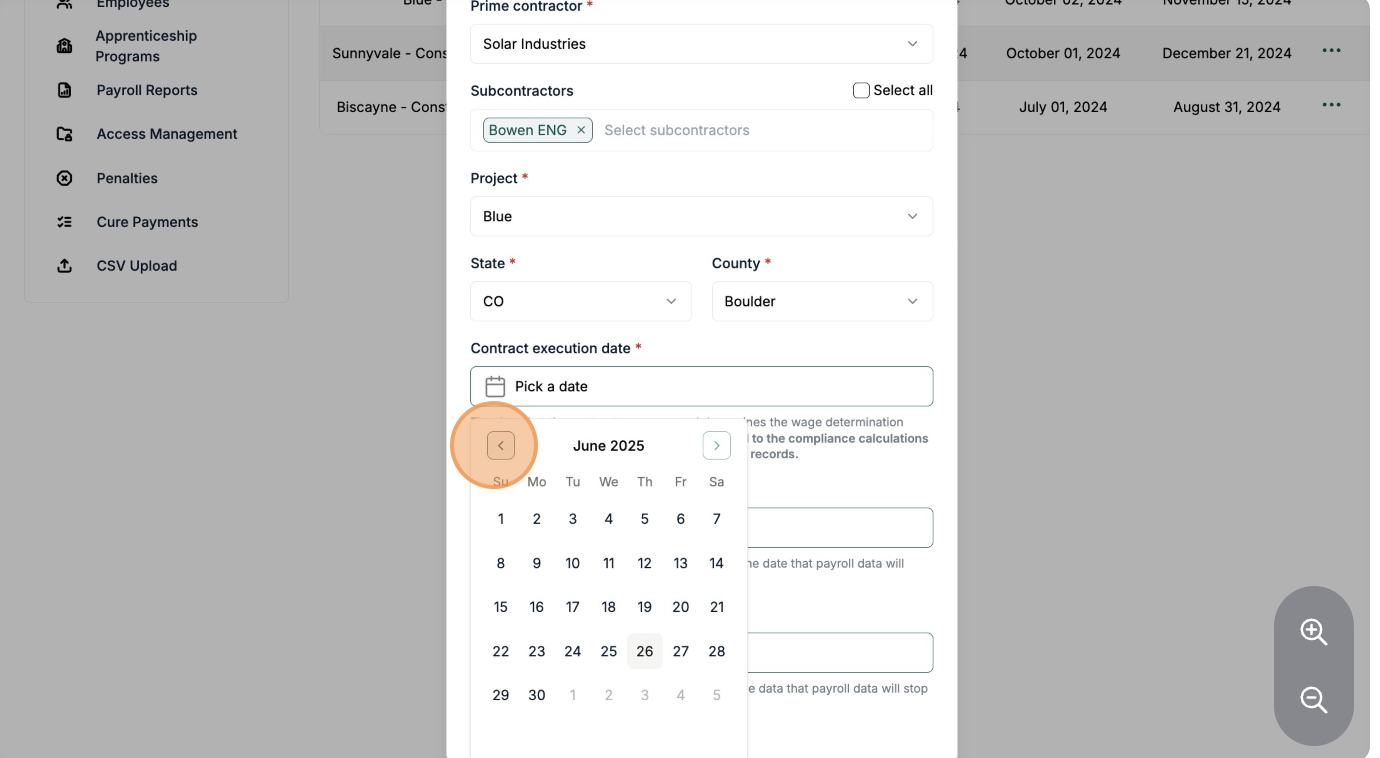Image resolution: width=1380 pixels, height=758 pixels.
Task: Open the CSV Upload sidebar item
Action: pos(137,266)
